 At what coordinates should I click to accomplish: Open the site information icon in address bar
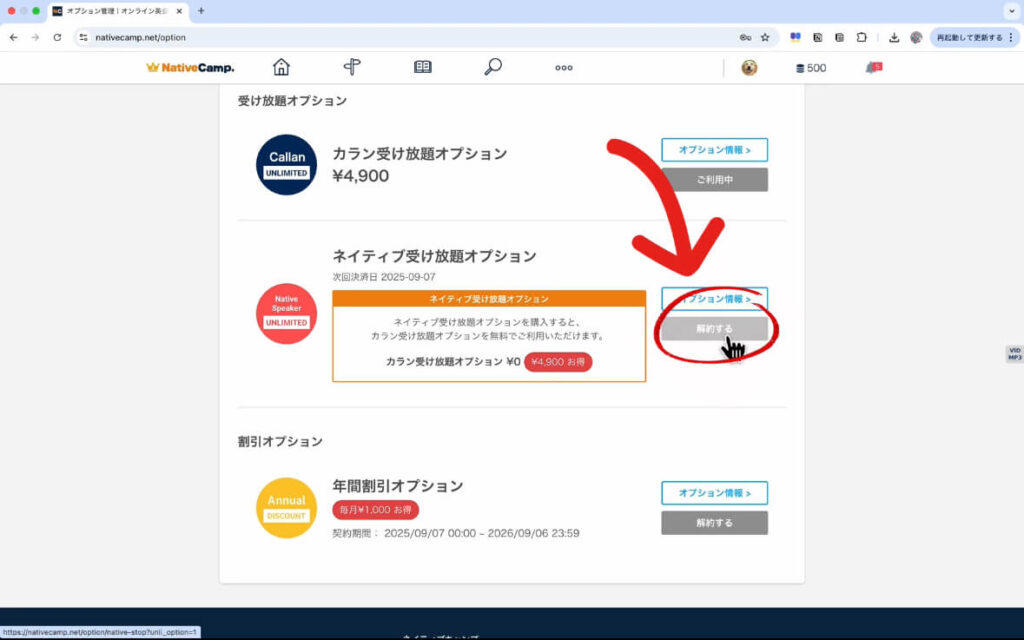pyautogui.click(x=83, y=37)
